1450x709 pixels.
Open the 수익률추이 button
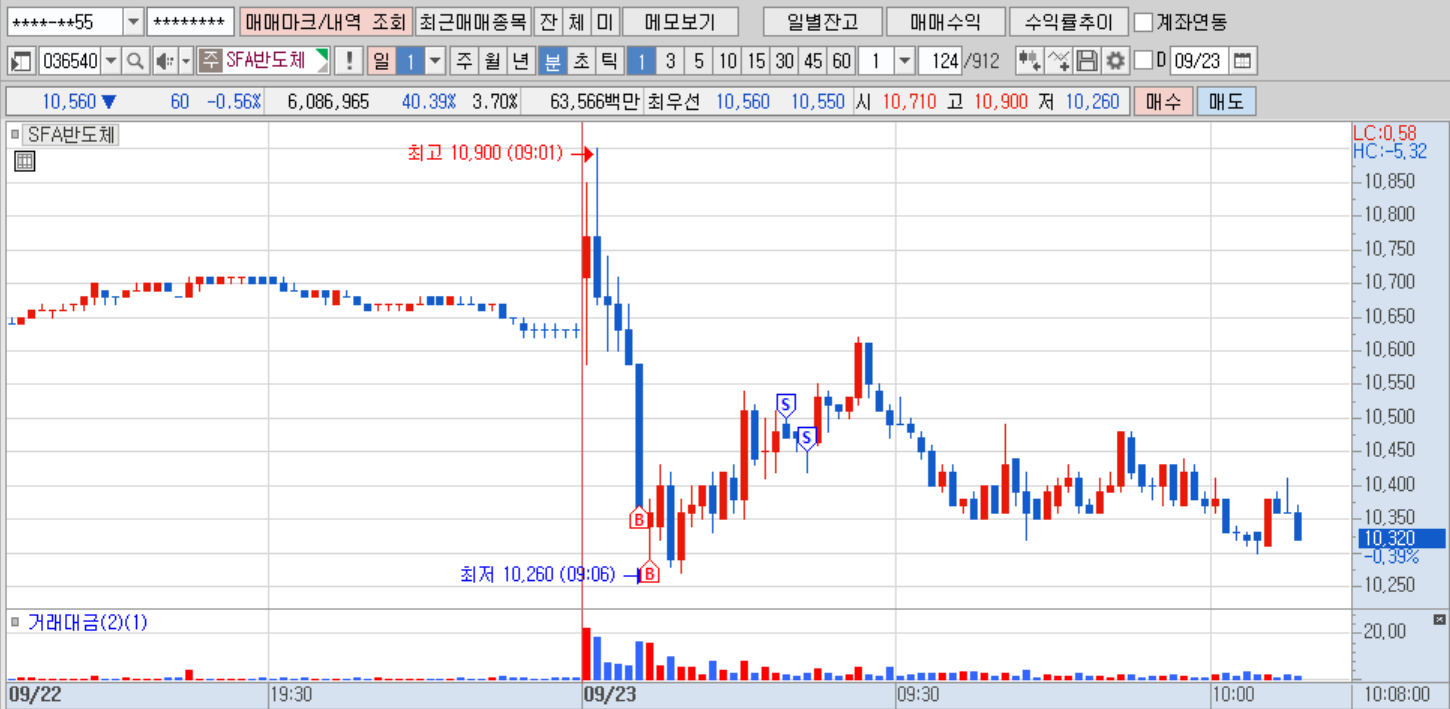coord(1068,21)
